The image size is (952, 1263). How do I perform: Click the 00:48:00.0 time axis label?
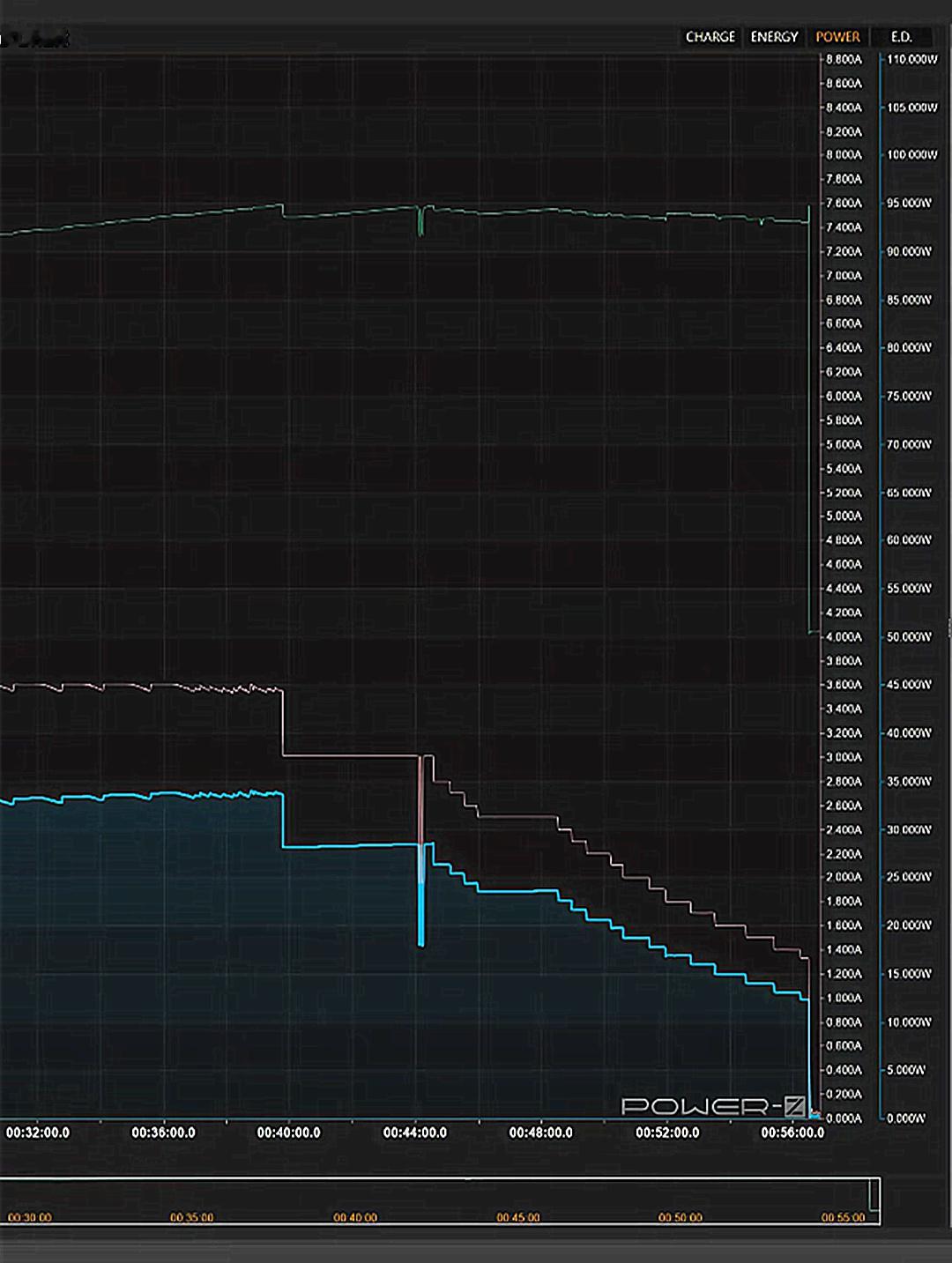point(541,1133)
